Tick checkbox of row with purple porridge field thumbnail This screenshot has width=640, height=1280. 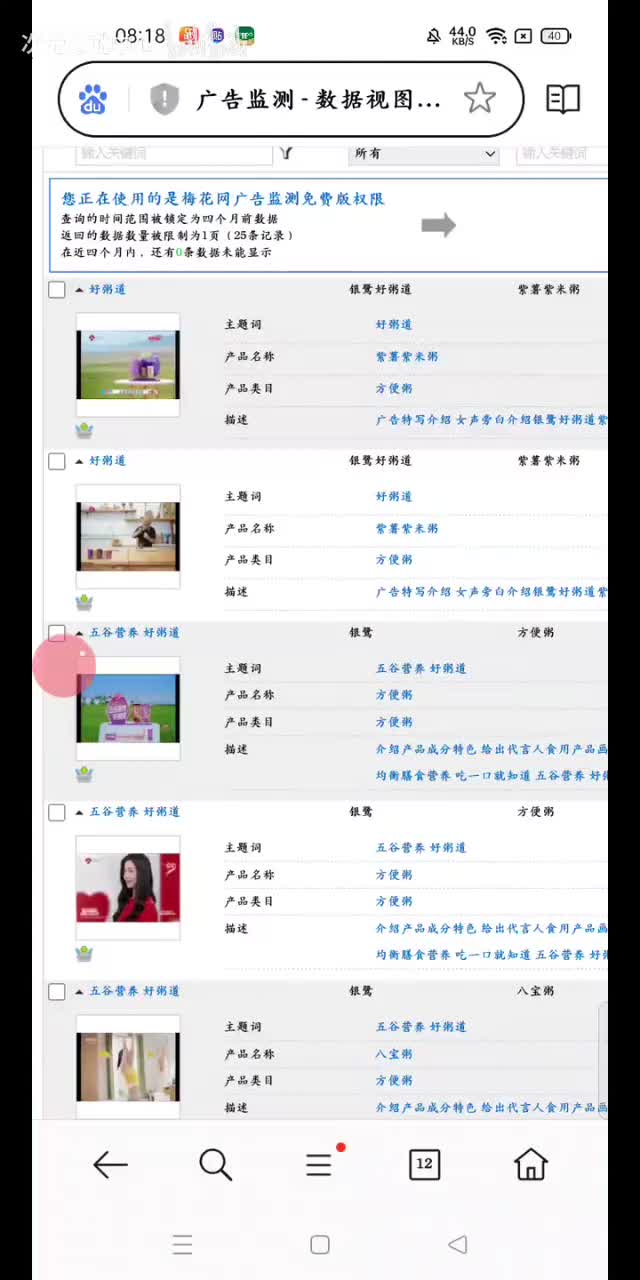coord(57,290)
